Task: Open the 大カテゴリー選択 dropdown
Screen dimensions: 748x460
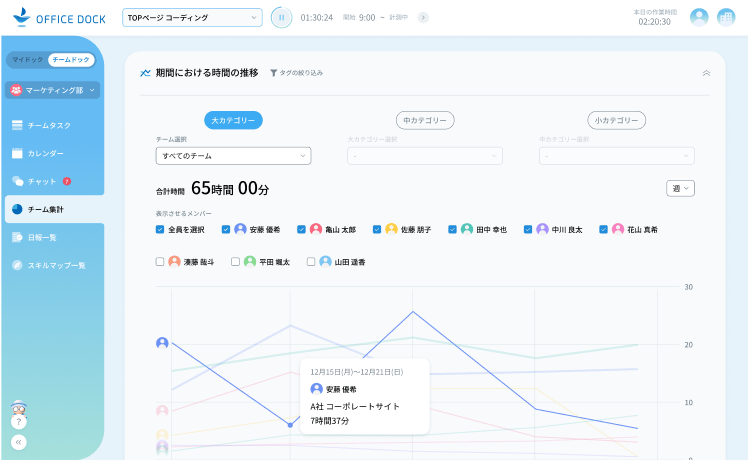Action: (x=425, y=156)
